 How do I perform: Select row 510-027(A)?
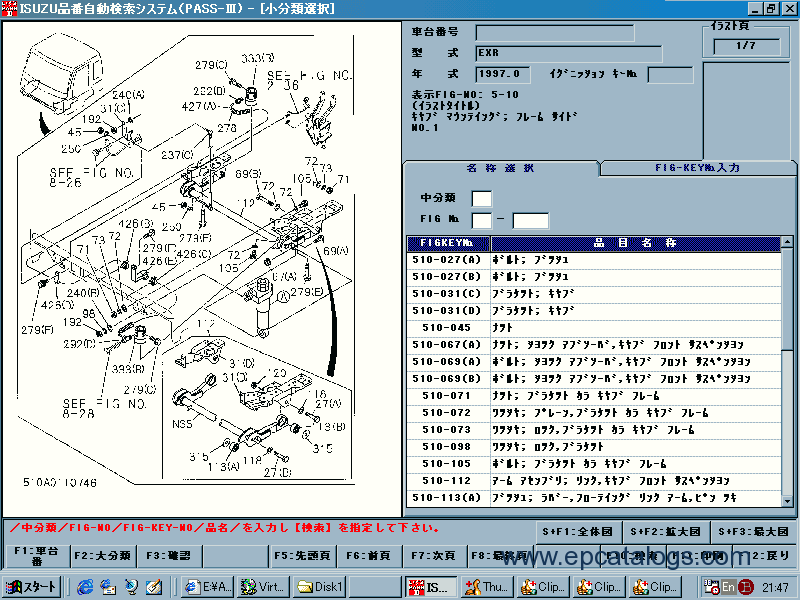[594, 260]
